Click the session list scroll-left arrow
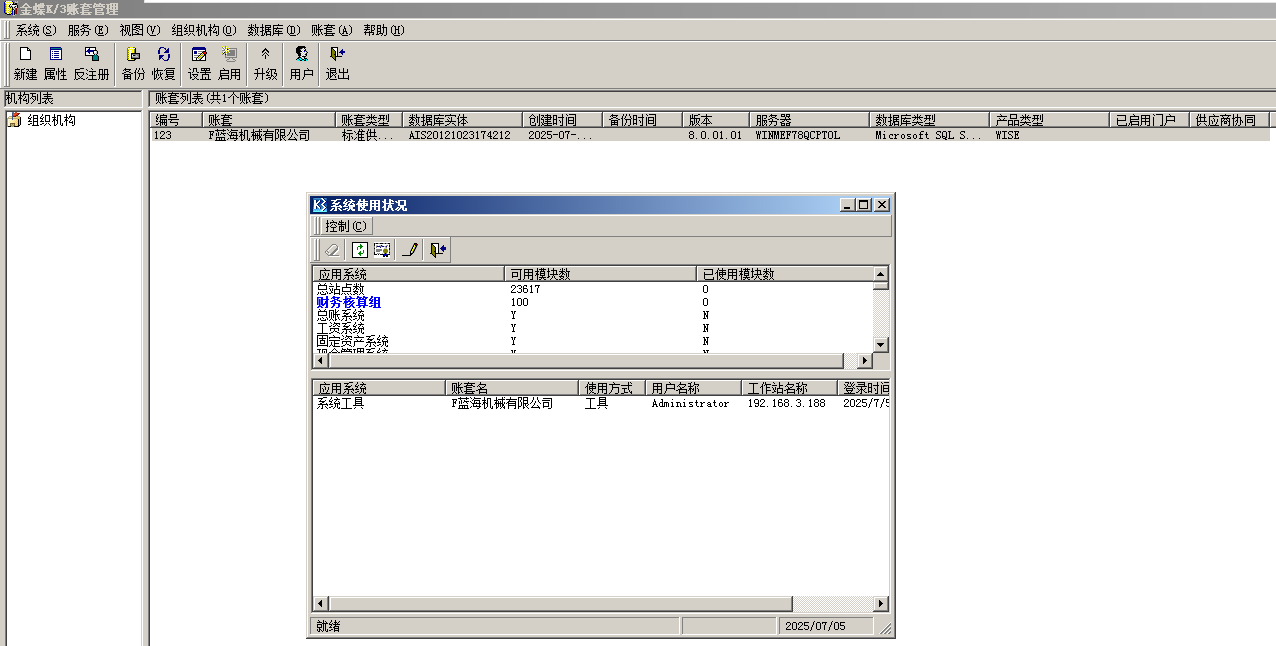 point(321,604)
